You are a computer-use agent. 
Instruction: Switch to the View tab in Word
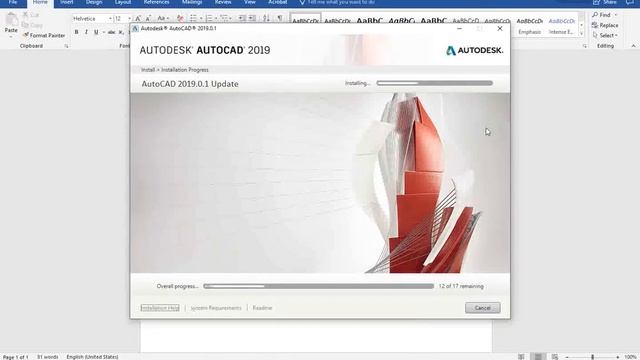250,2
